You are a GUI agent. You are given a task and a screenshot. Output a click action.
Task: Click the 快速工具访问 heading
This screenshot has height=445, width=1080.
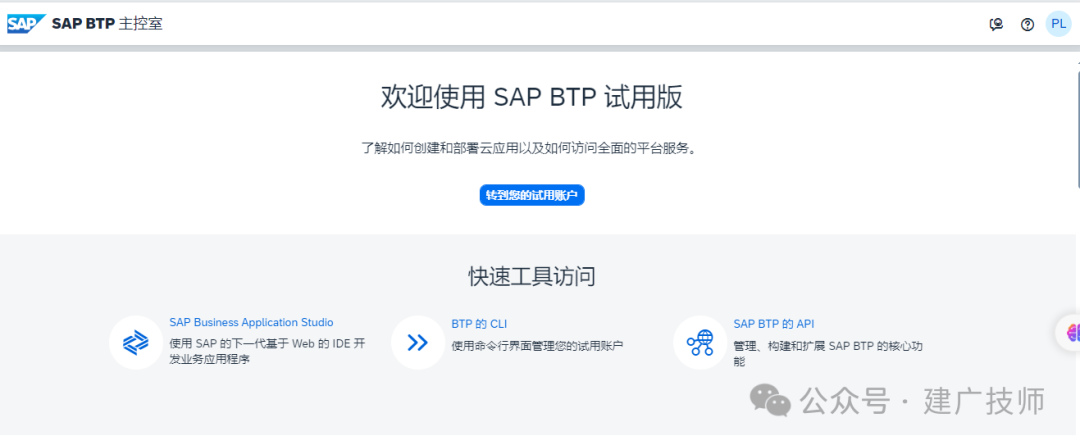coord(532,277)
